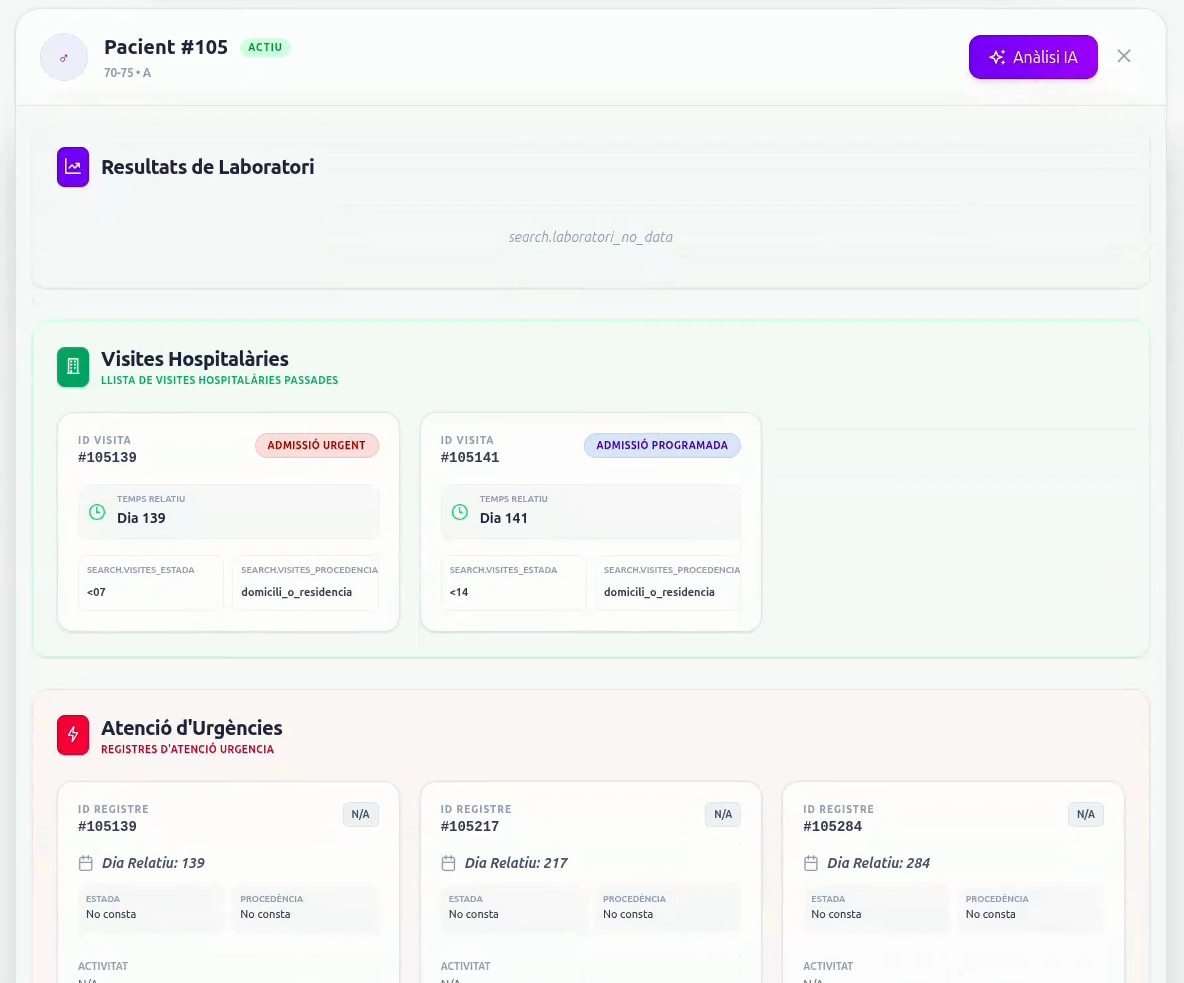1184x983 pixels.
Task: Click the Visites Hospitalàries building icon
Action: 73,367
